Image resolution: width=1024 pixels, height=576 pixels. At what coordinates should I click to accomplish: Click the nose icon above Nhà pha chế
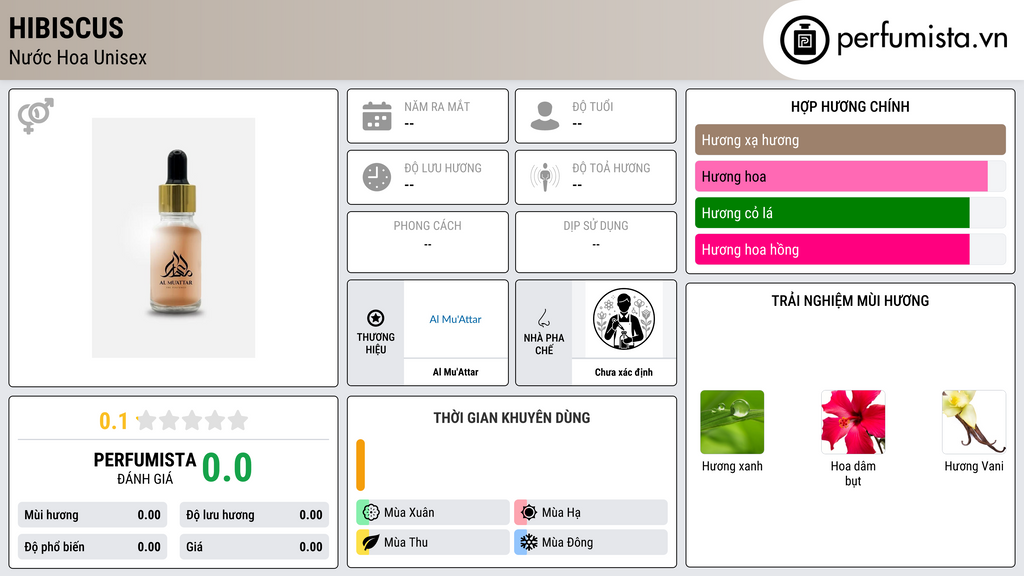[543, 318]
